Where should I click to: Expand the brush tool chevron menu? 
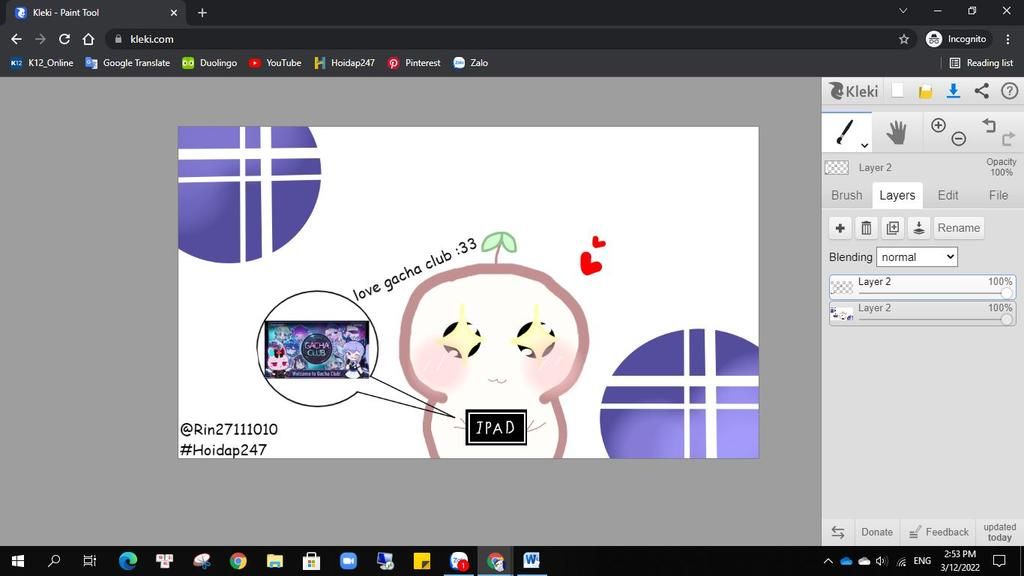click(x=864, y=145)
